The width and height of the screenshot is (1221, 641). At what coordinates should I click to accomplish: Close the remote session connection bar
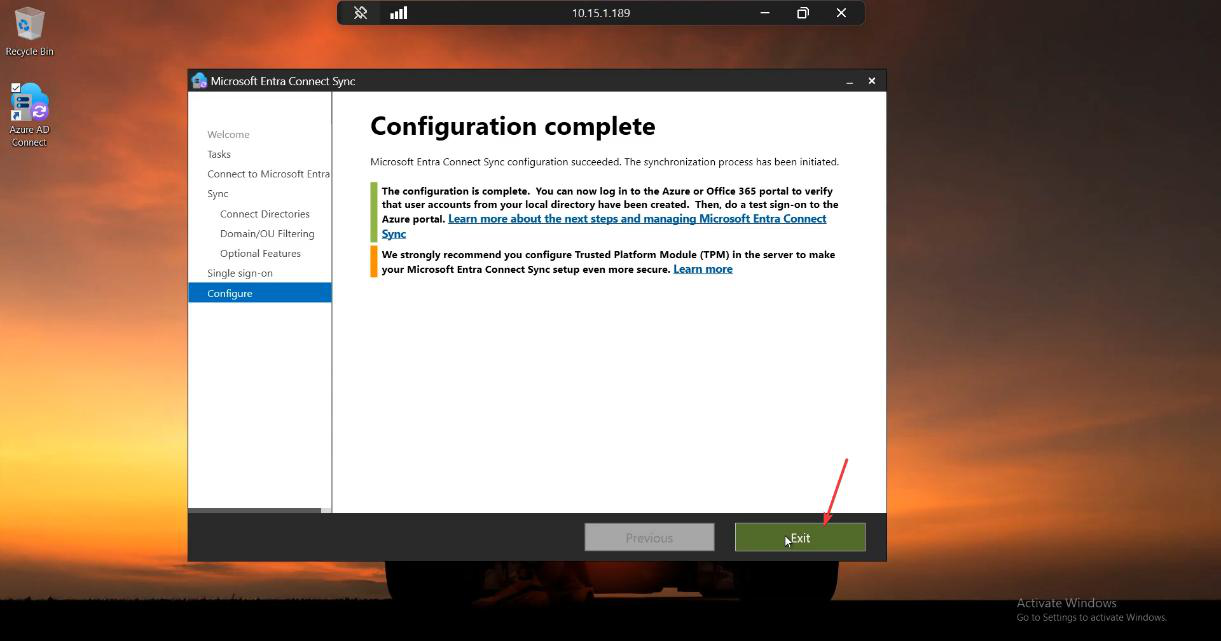click(841, 13)
